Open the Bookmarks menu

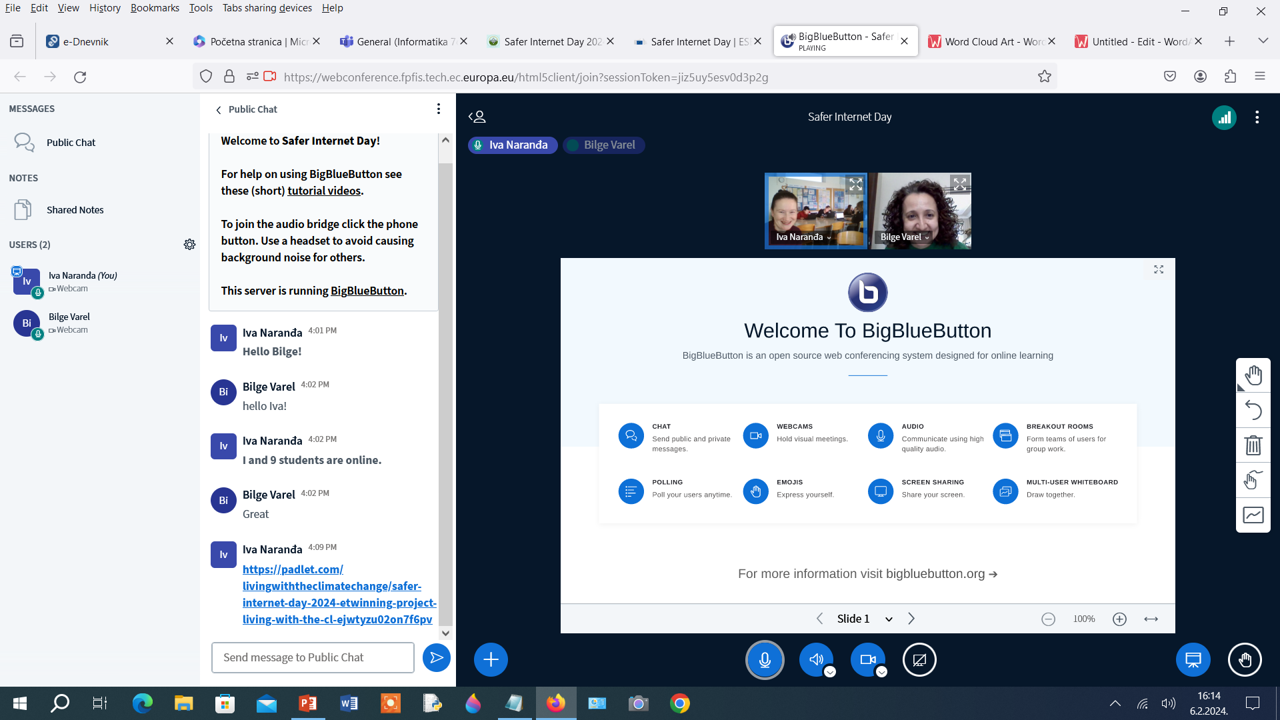pyautogui.click(x=155, y=8)
